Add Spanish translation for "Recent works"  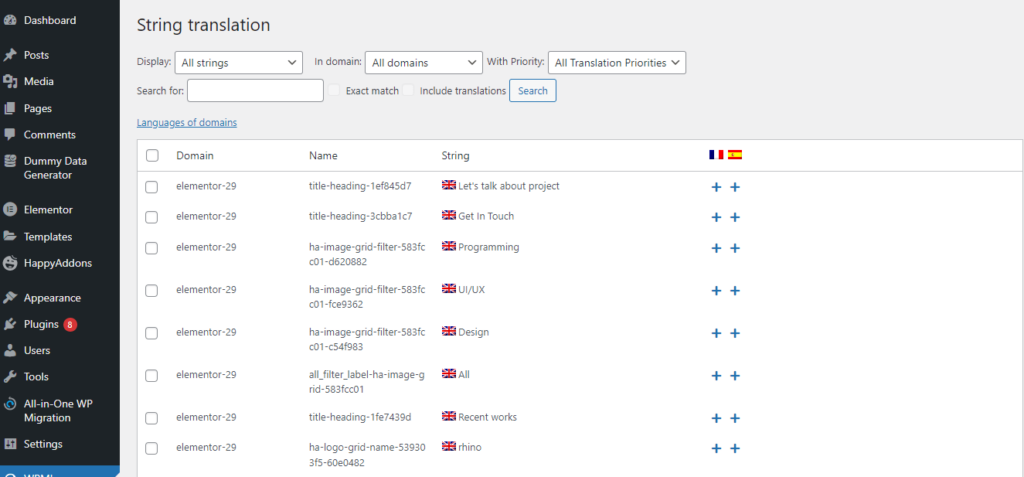(735, 418)
